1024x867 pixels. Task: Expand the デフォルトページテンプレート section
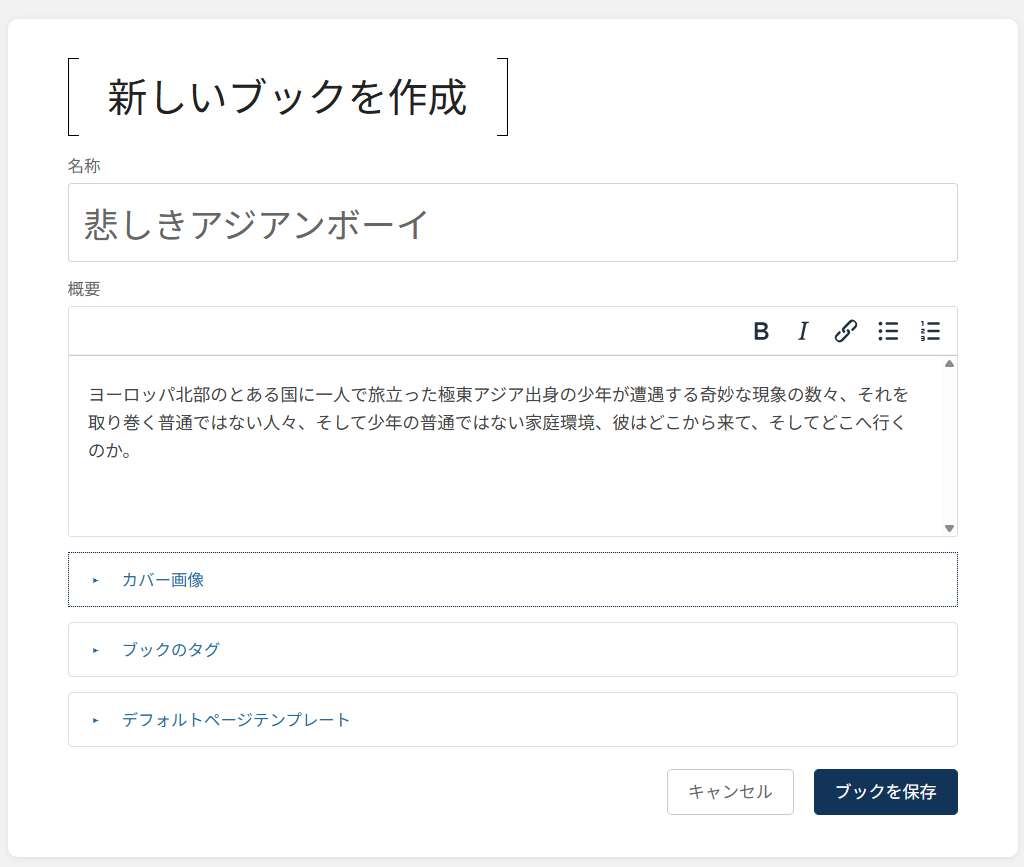(x=236, y=720)
